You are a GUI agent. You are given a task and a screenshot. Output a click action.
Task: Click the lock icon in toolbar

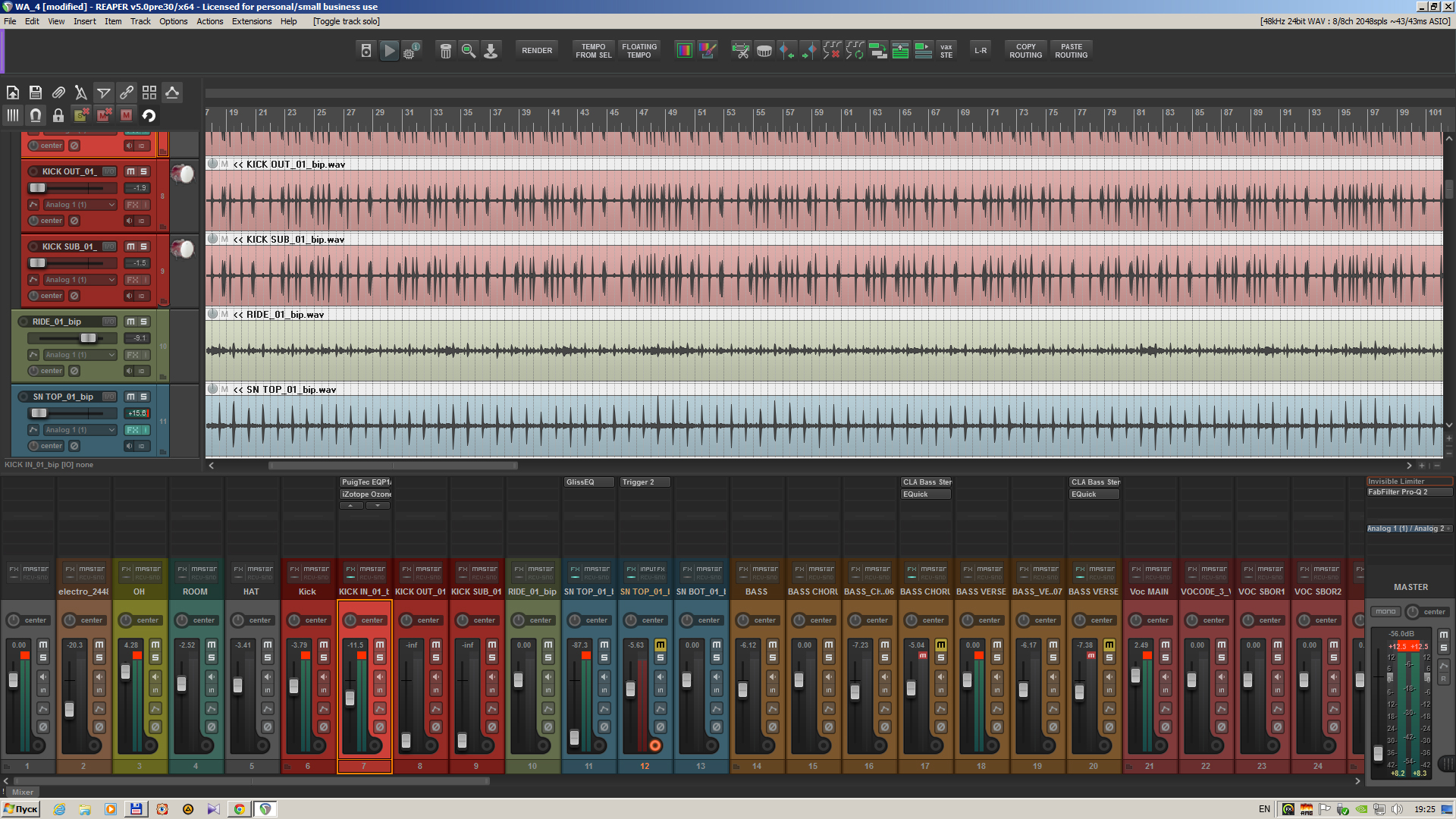[58, 115]
